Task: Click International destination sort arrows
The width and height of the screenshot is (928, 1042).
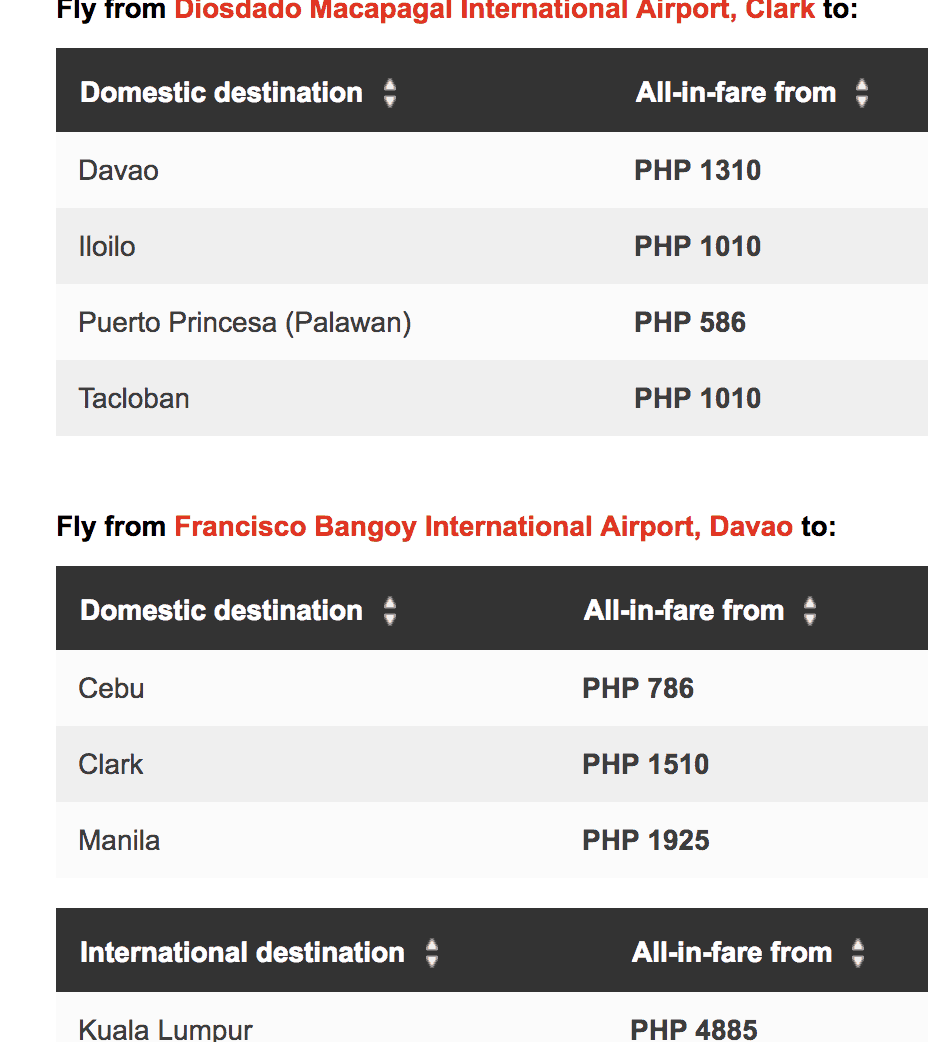Action: tap(432, 953)
